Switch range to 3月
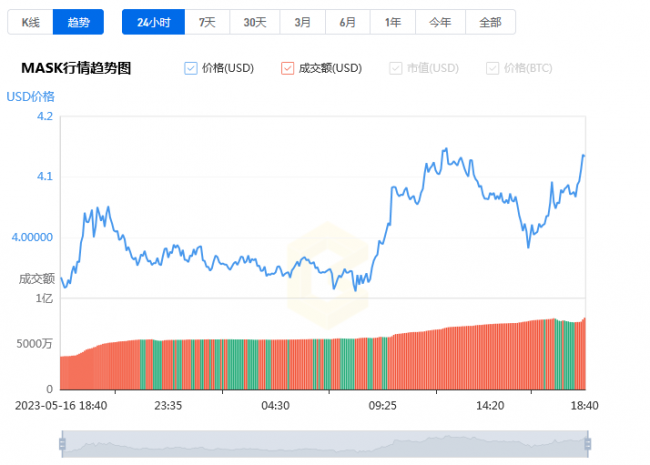The width and height of the screenshot is (650, 465). [x=303, y=22]
